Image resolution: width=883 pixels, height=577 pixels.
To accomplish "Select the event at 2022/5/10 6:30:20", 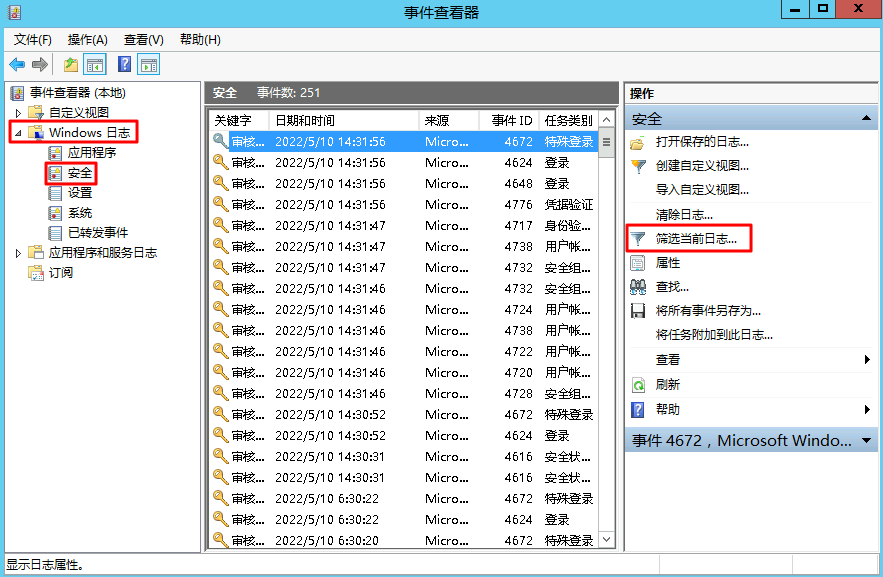I will 404,540.
